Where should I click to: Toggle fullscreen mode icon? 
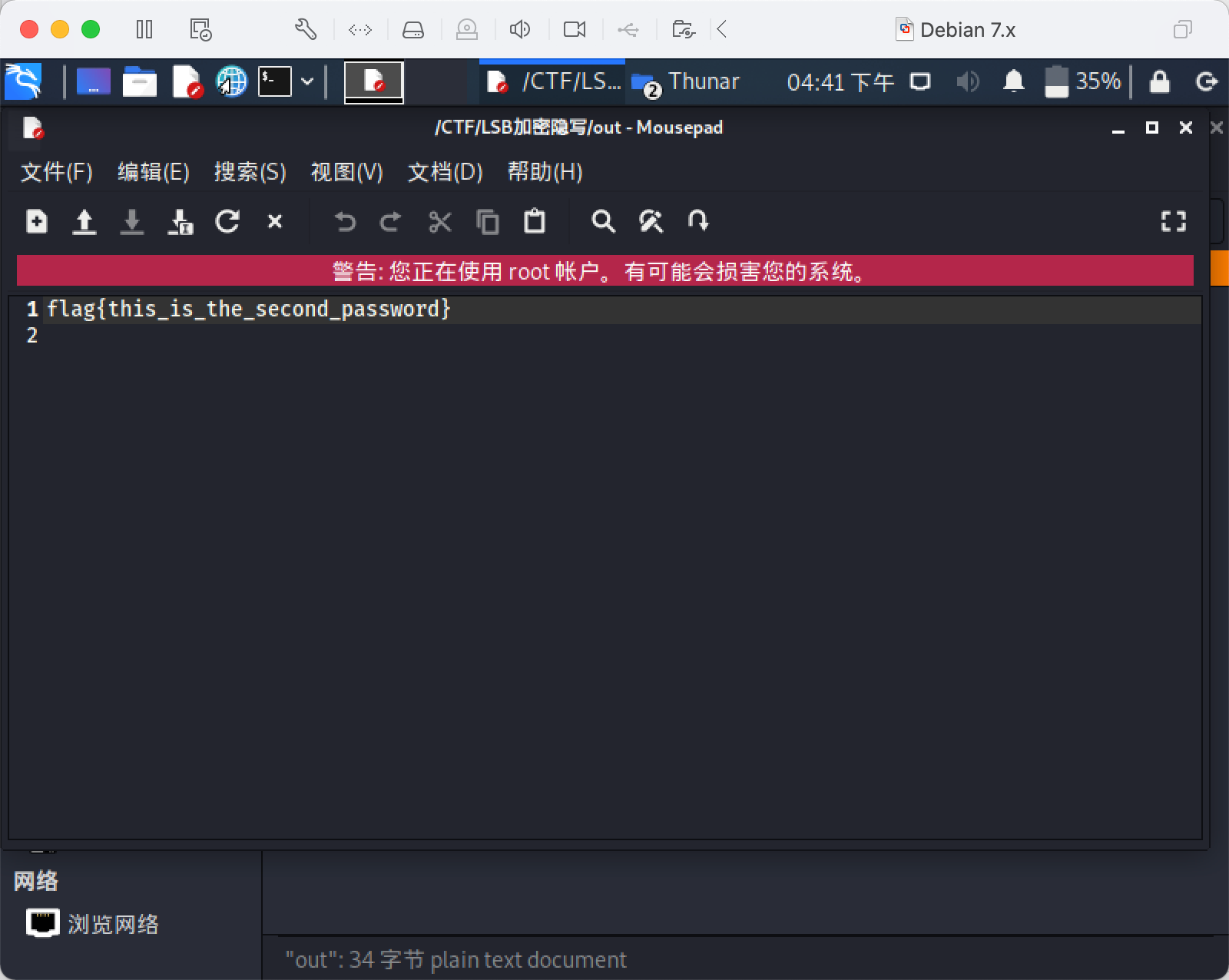click(1173, 221)
